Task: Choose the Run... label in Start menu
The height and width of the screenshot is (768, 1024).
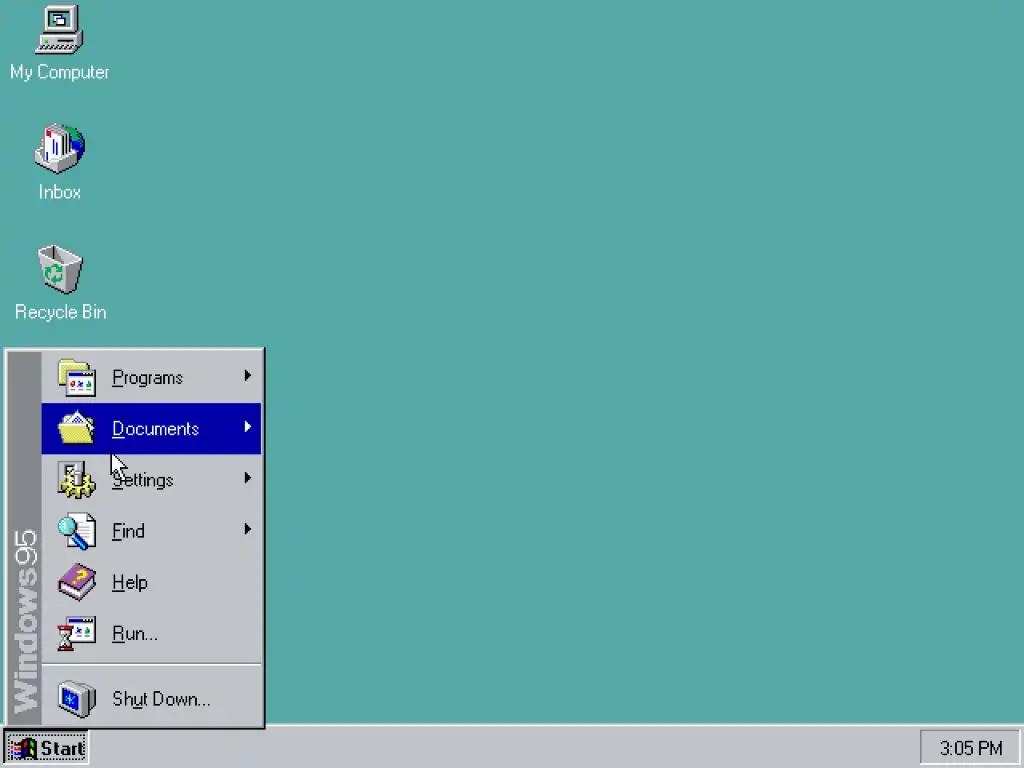Action: (x=135, y=633)
